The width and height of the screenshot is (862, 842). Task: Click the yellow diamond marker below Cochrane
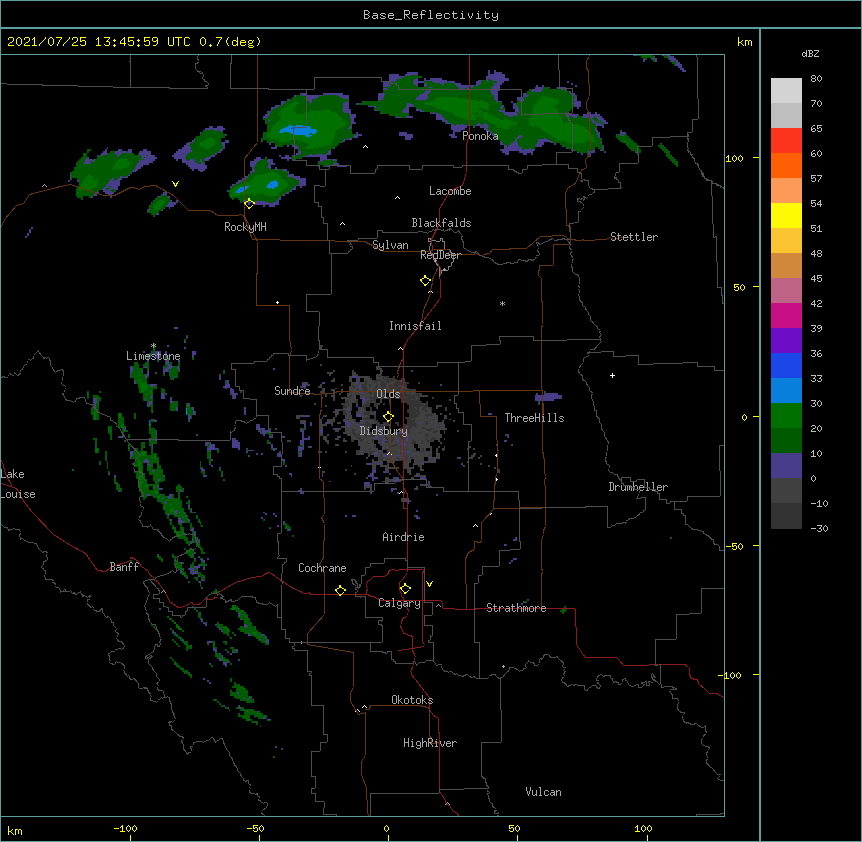pos(340,590)
